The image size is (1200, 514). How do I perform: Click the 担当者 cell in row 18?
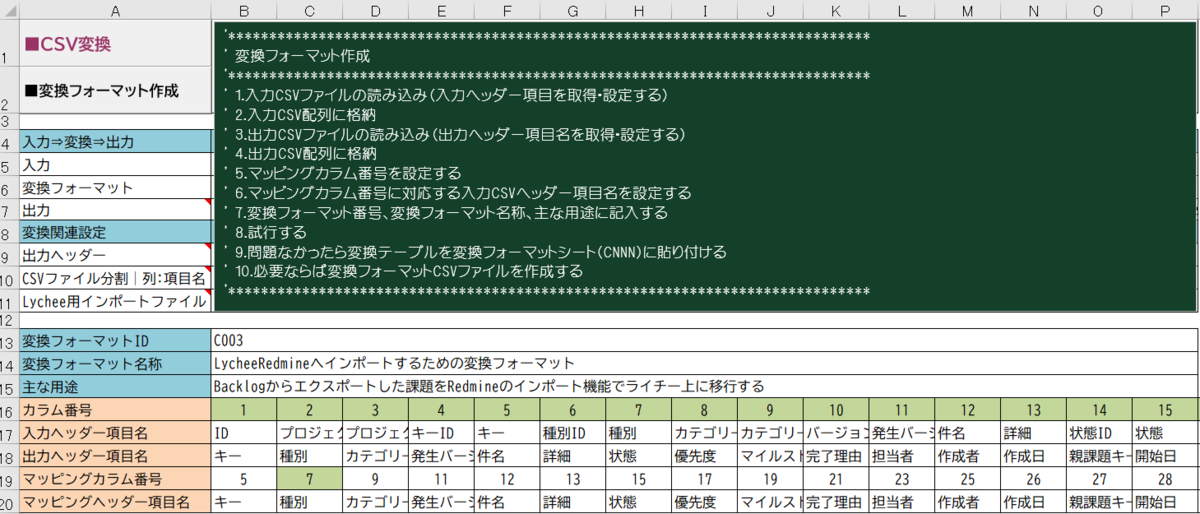tap(902, 456)
